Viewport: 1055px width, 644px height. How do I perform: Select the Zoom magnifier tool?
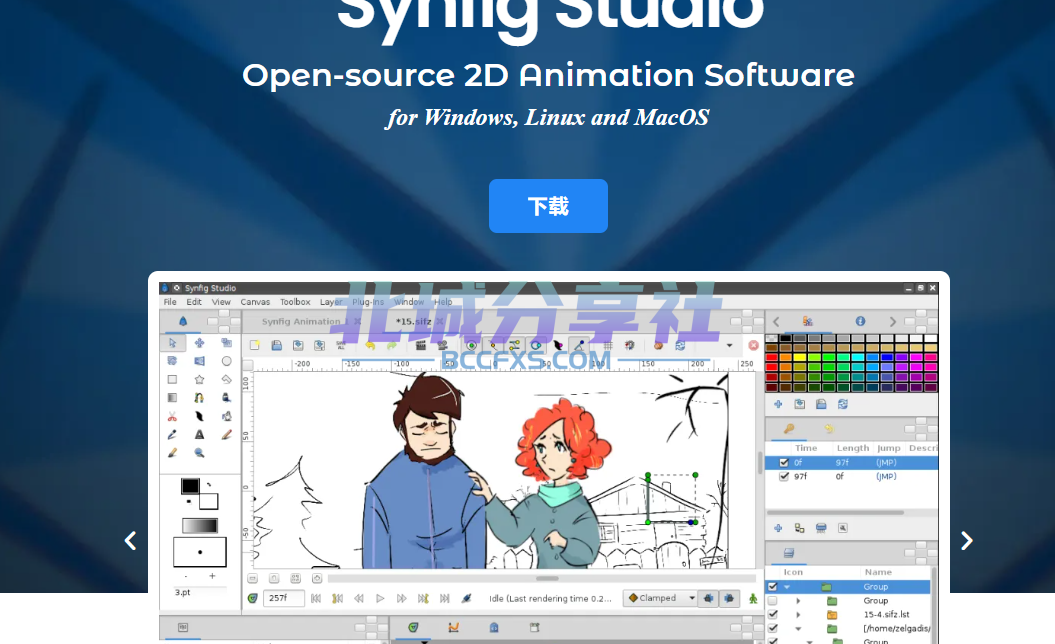point(199,453)
